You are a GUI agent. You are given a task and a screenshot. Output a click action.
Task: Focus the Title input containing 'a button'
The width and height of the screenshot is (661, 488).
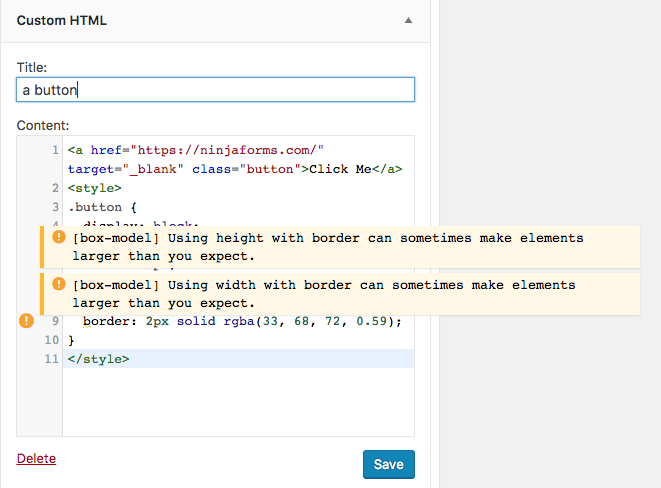click(x=215, y=90)
